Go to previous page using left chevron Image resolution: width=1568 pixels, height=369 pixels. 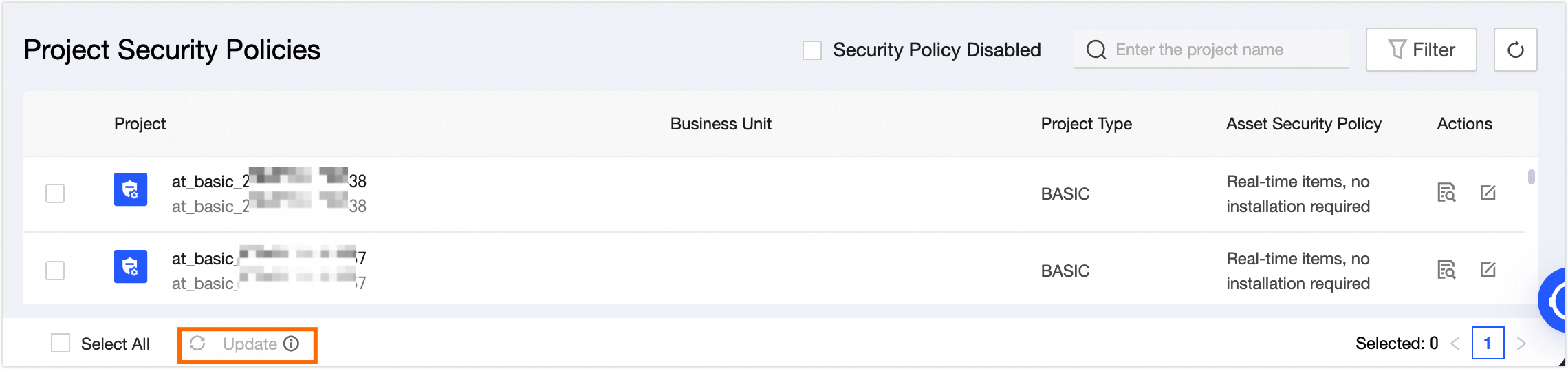1455,344
